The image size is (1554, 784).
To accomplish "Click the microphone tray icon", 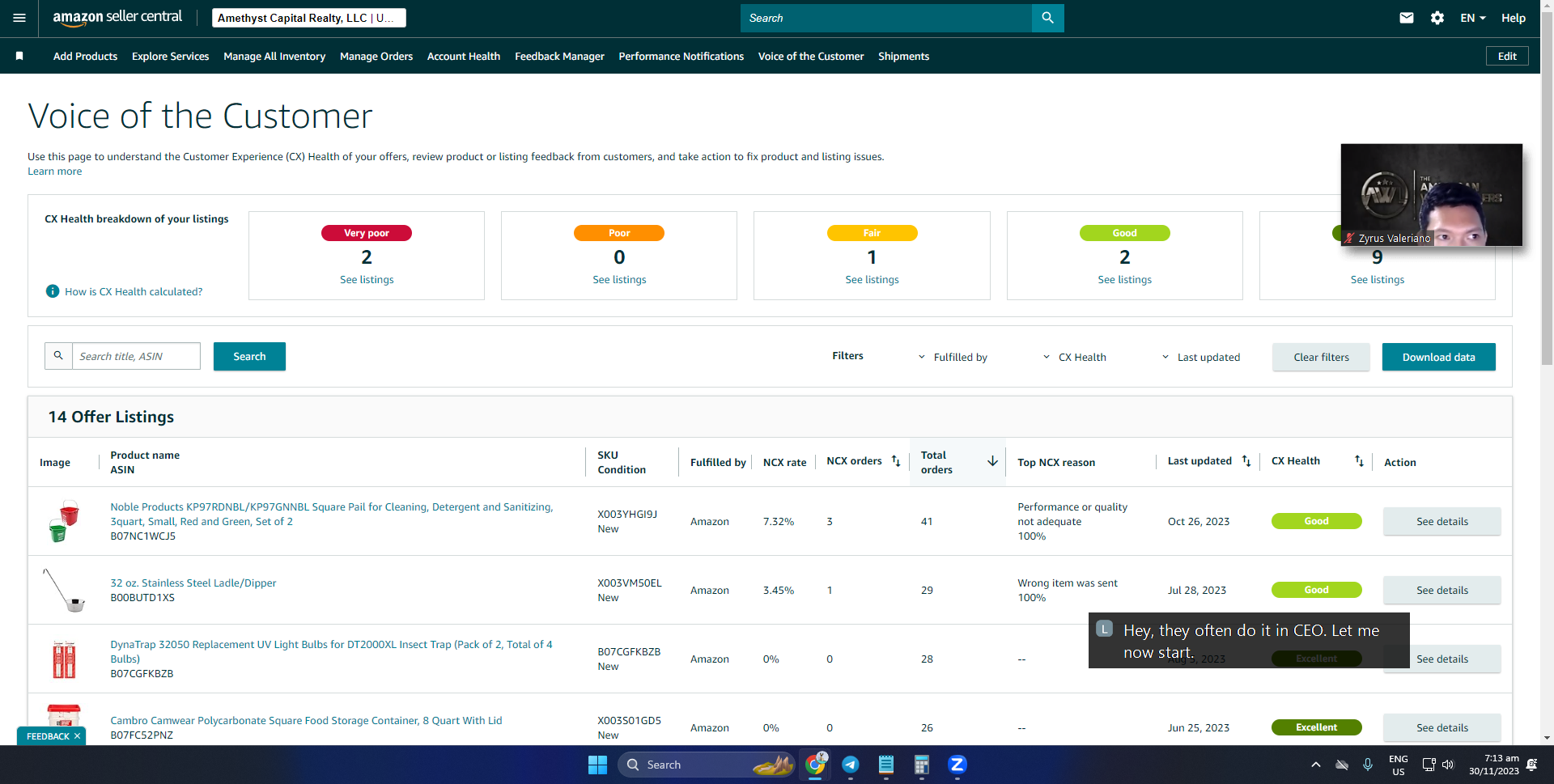I will click(1368, 765).
